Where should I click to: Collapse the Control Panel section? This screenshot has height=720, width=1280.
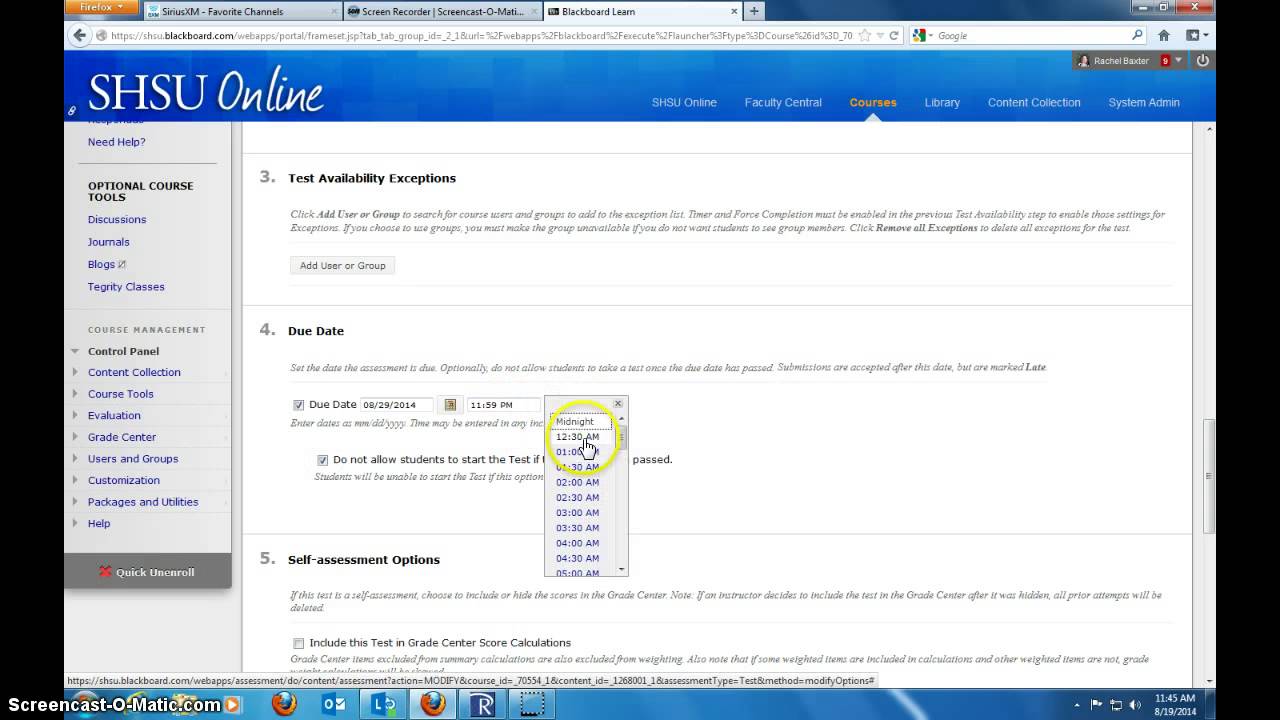pos(75,351)
